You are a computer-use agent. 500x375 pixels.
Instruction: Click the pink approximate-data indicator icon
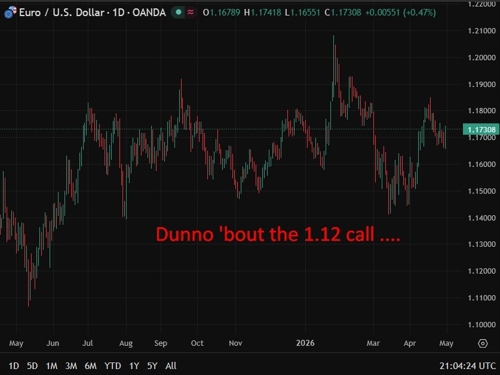[191, 12]
